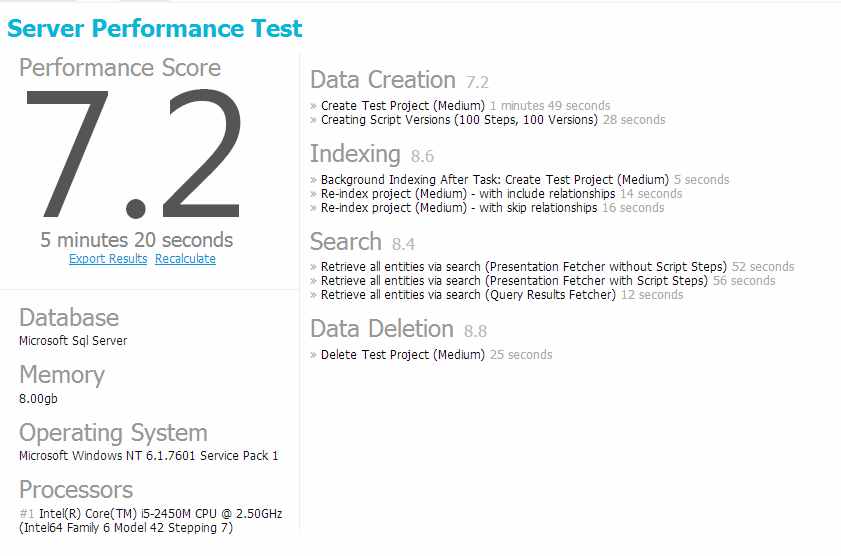
Task: Expand chevron beside Create Test Project under Data Creation
Action: (313, 106)
